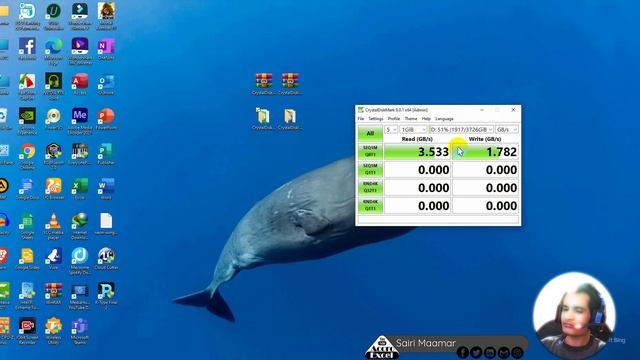The width and height of the screenshot is (640, 360).
Task: Open the Google Slides desktop shortcut
Action: 27,259
